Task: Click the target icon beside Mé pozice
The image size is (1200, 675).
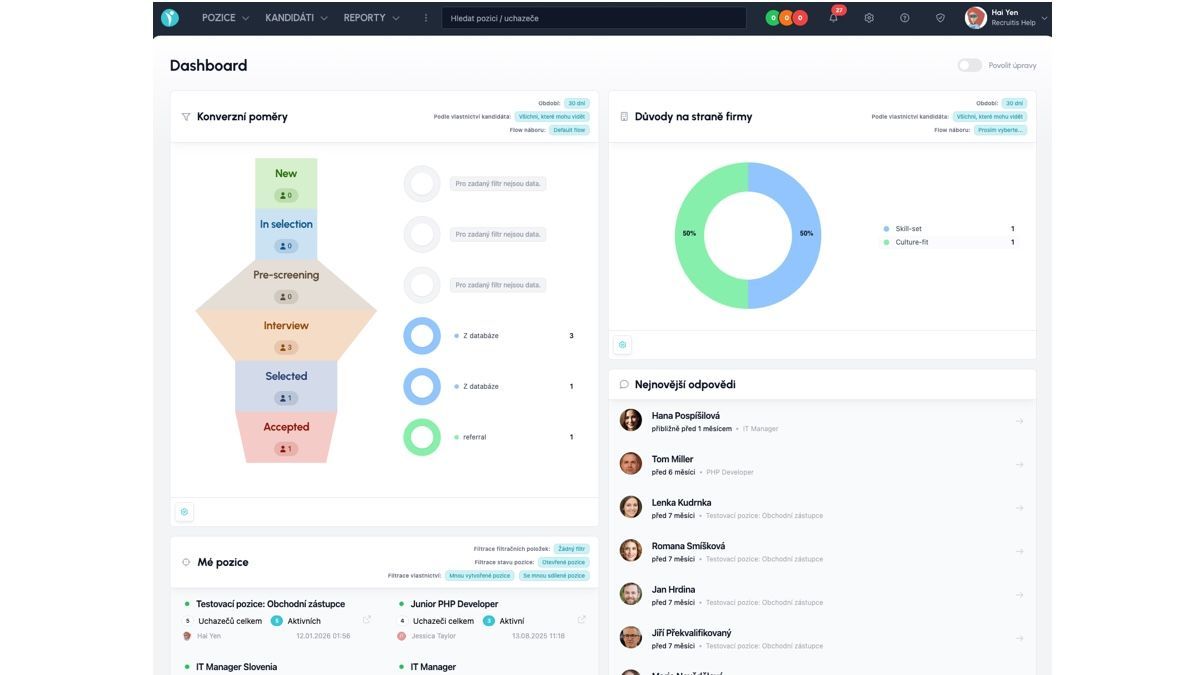Action: coord(186,563)
